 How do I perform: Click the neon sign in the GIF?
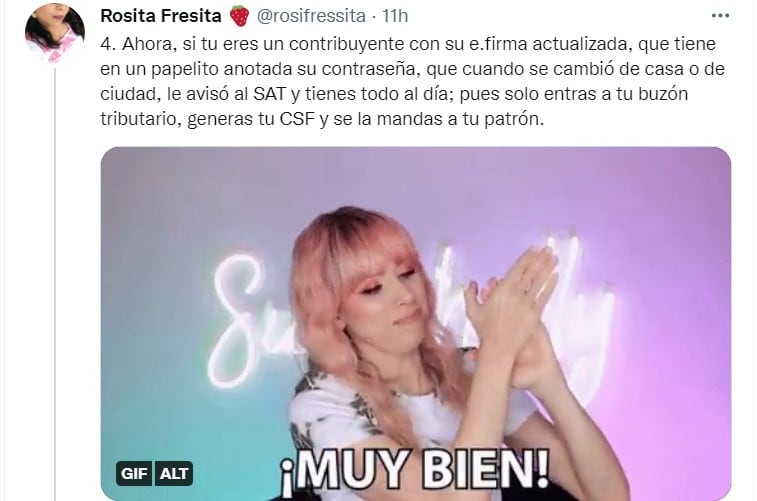tap(251, 319)
